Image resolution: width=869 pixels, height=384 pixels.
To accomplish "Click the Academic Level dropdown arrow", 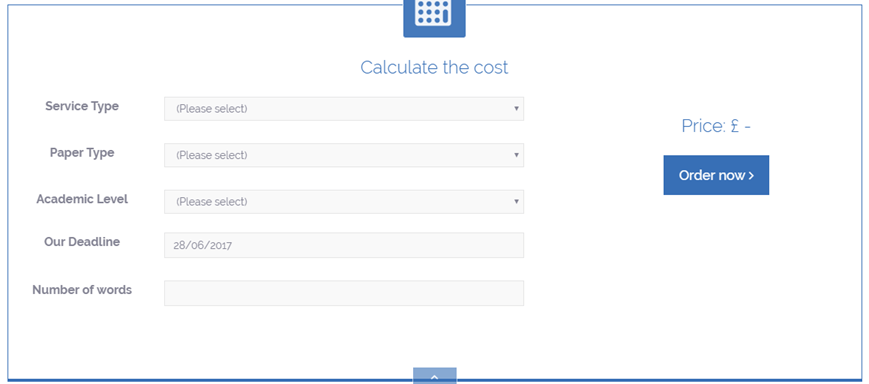I will click(516, 202).
